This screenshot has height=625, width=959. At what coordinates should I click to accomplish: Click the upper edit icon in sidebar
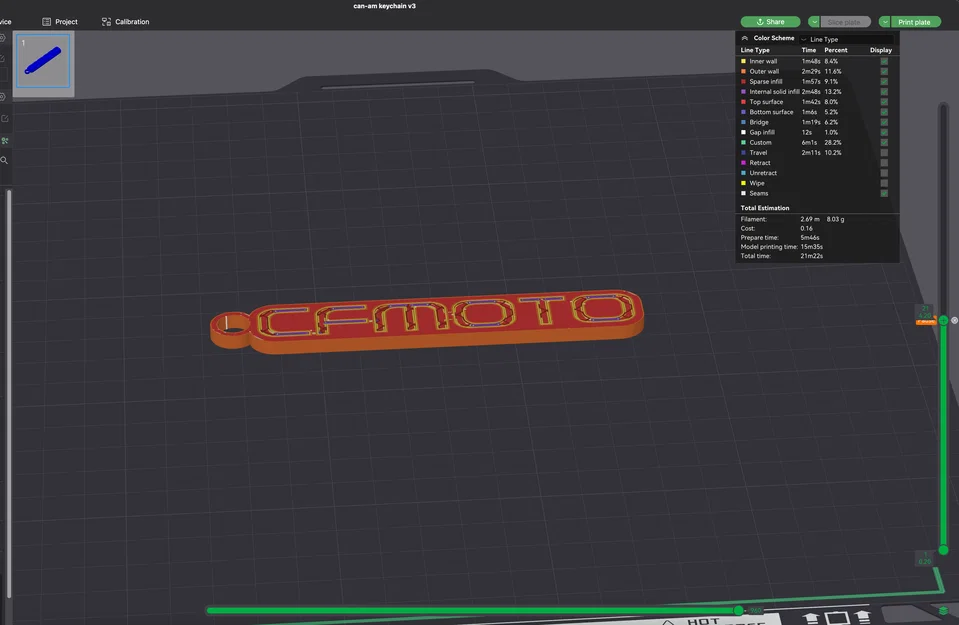tap(3, 59)
